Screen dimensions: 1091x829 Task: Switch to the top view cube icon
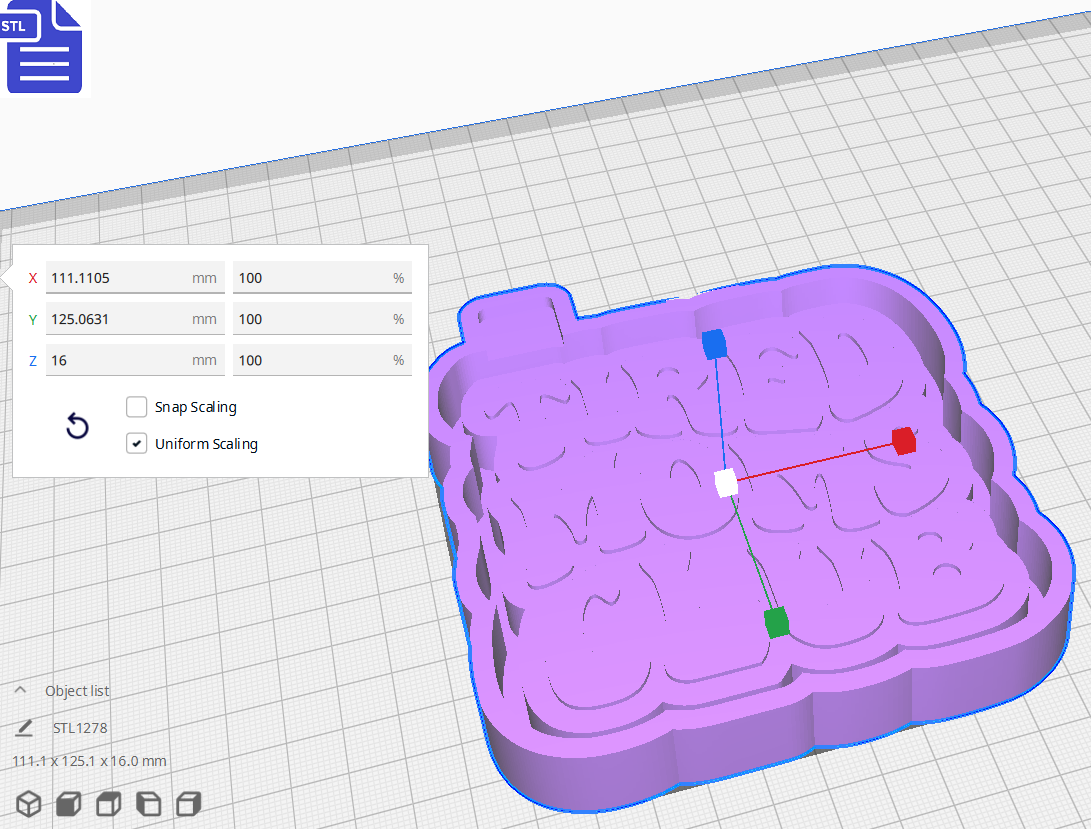coord(107,803)
